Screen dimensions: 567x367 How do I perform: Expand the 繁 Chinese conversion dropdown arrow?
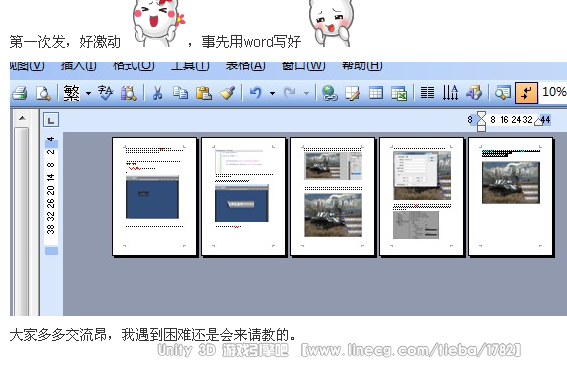[x=89, y=93]
